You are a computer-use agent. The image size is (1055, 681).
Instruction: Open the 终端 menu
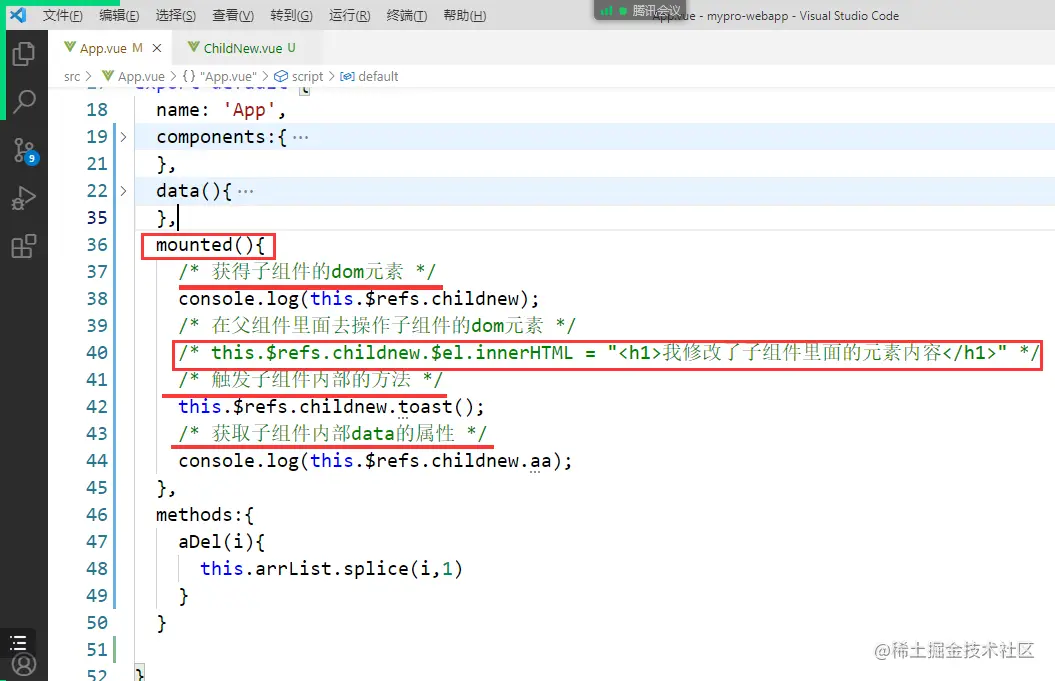[x=405, y=15]
